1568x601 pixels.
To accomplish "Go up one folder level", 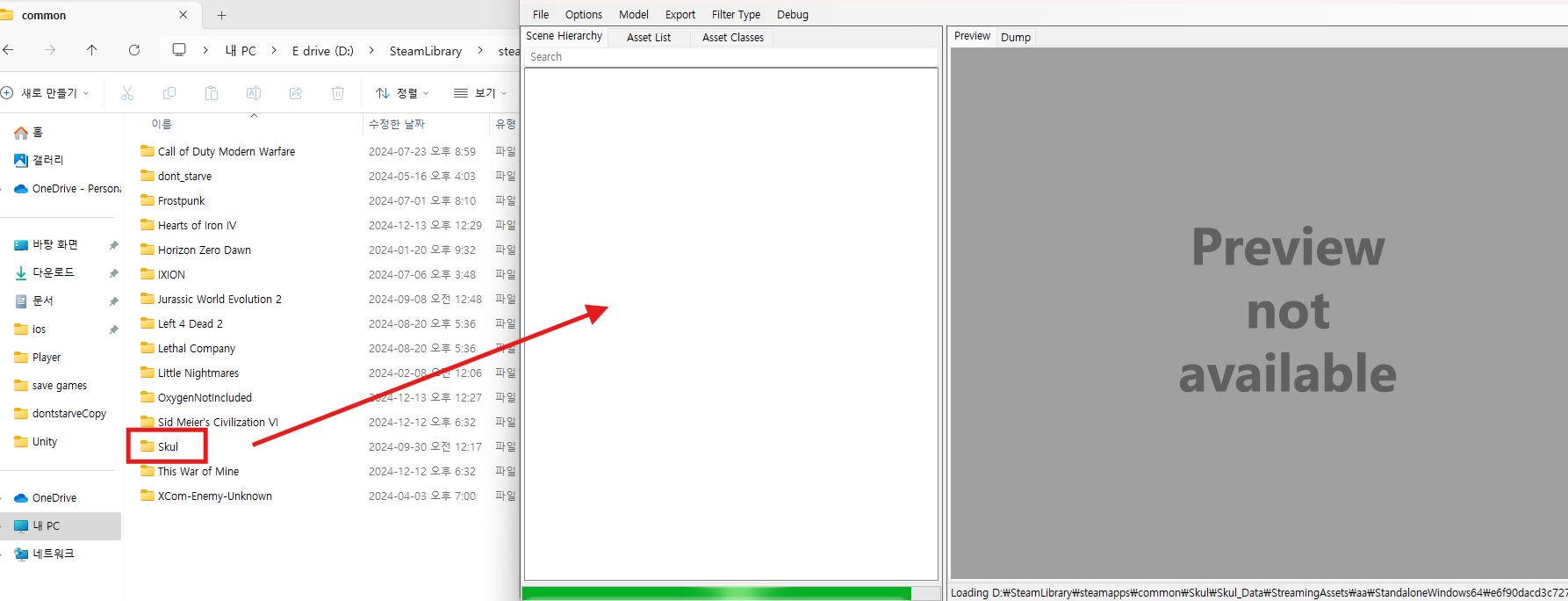I will tap(92, 50).
